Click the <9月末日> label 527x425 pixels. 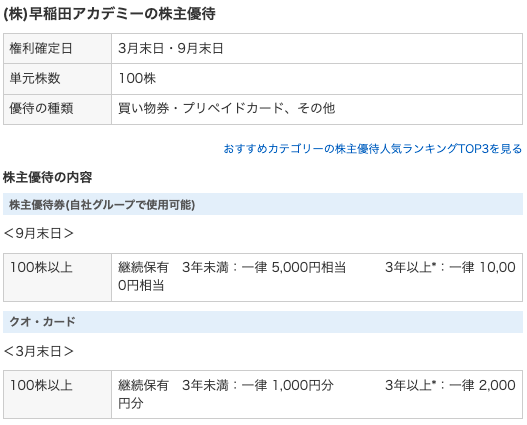pyautogui.click(x=38, y=233)
